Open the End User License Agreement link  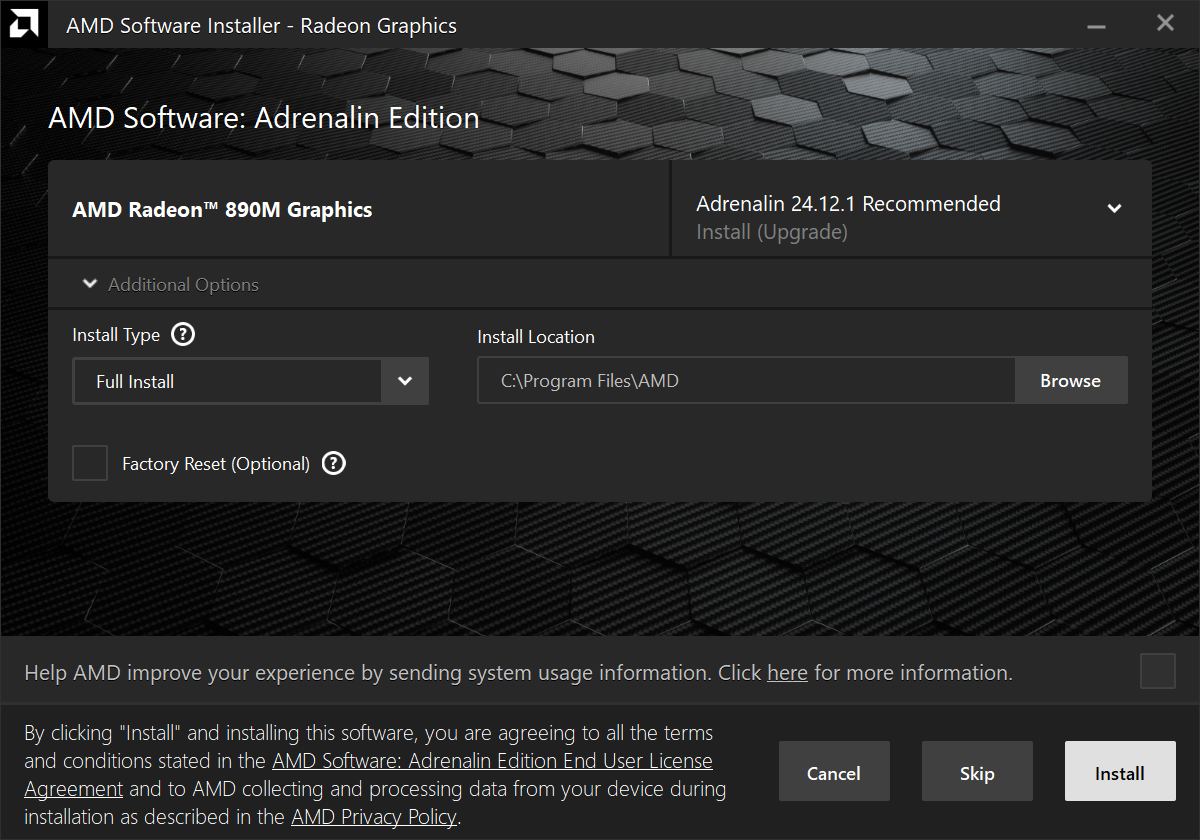369,774
